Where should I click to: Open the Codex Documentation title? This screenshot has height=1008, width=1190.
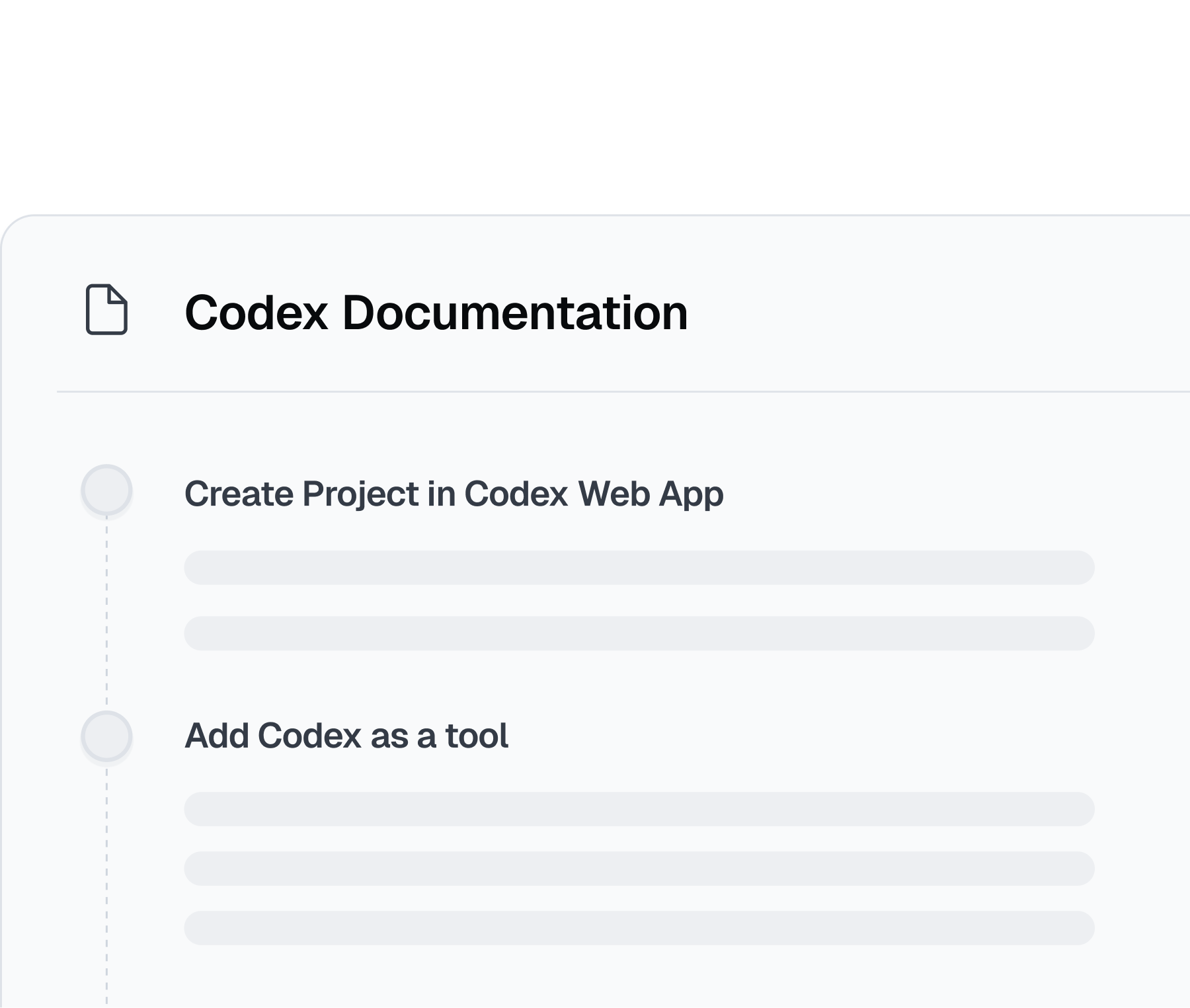coord(436,312)
